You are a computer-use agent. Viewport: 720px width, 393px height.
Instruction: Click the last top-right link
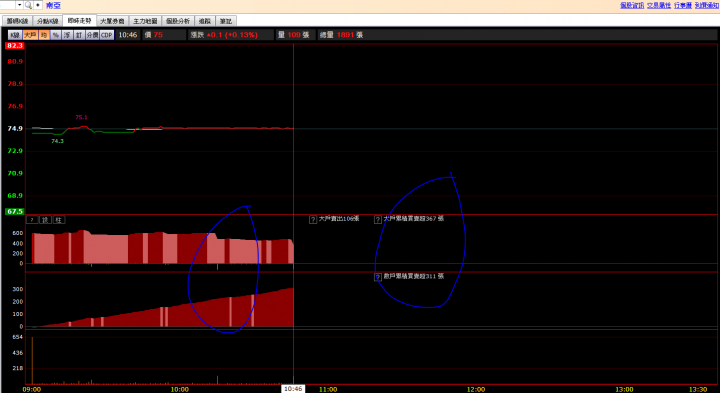pyautogui.click(x=706, y=5)
